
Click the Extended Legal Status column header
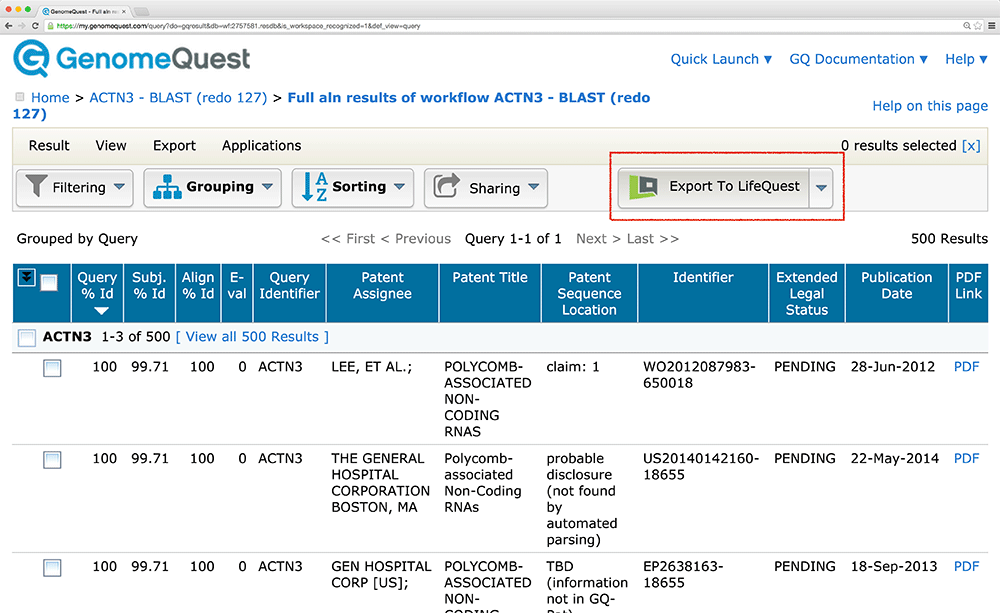pos(807,293)
